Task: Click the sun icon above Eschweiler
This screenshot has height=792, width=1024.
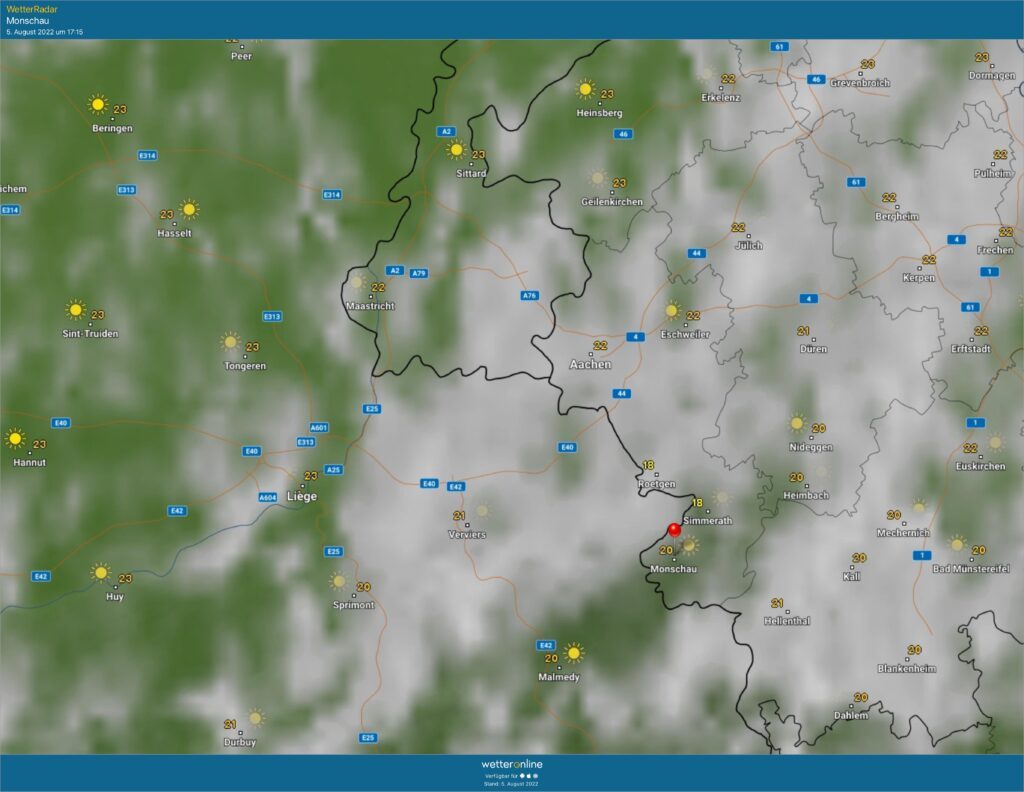Action: click(x=672, y=310)
